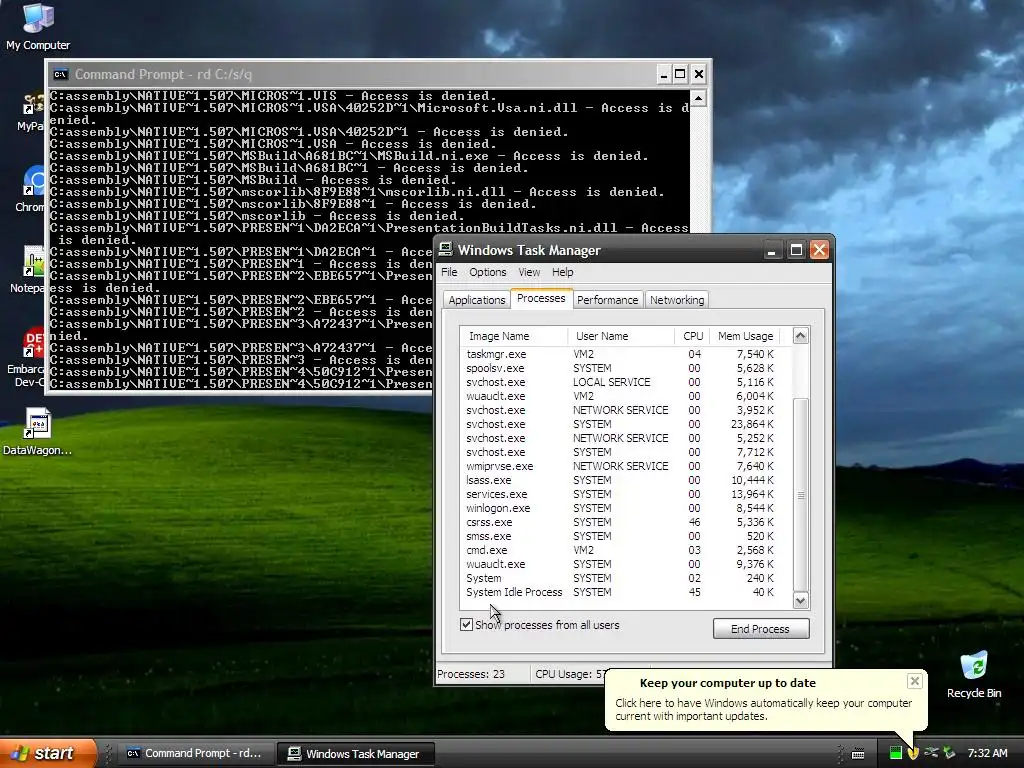The width and height of the screenshot is (1024, 768).
Task: Click the Keep your computer up to date balloon
Action: pos(765,699)
